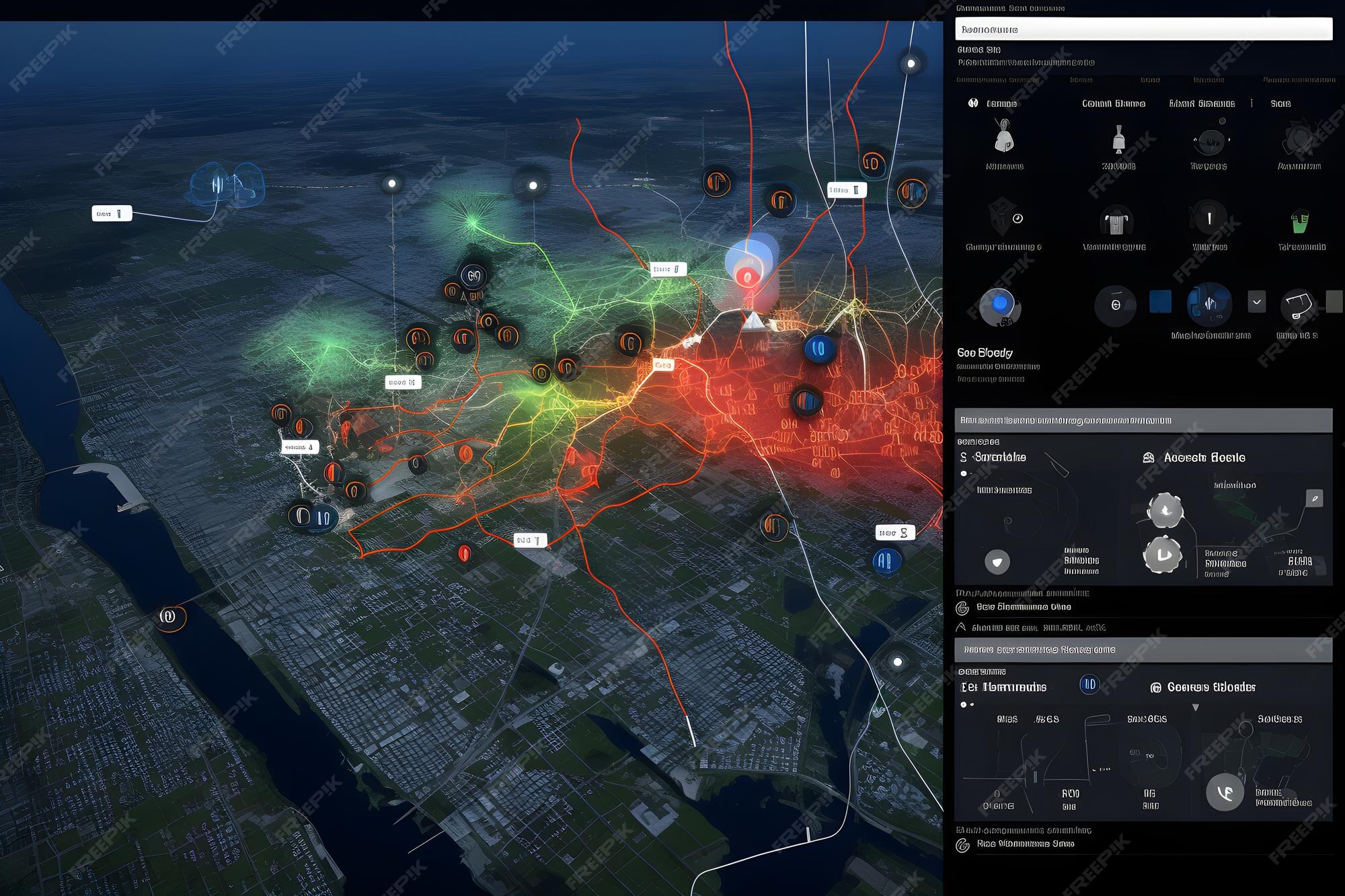Screen dimensions: 1345x896
Task: Click inside the white search field at the top
Action: click(x=1143, y=30)
